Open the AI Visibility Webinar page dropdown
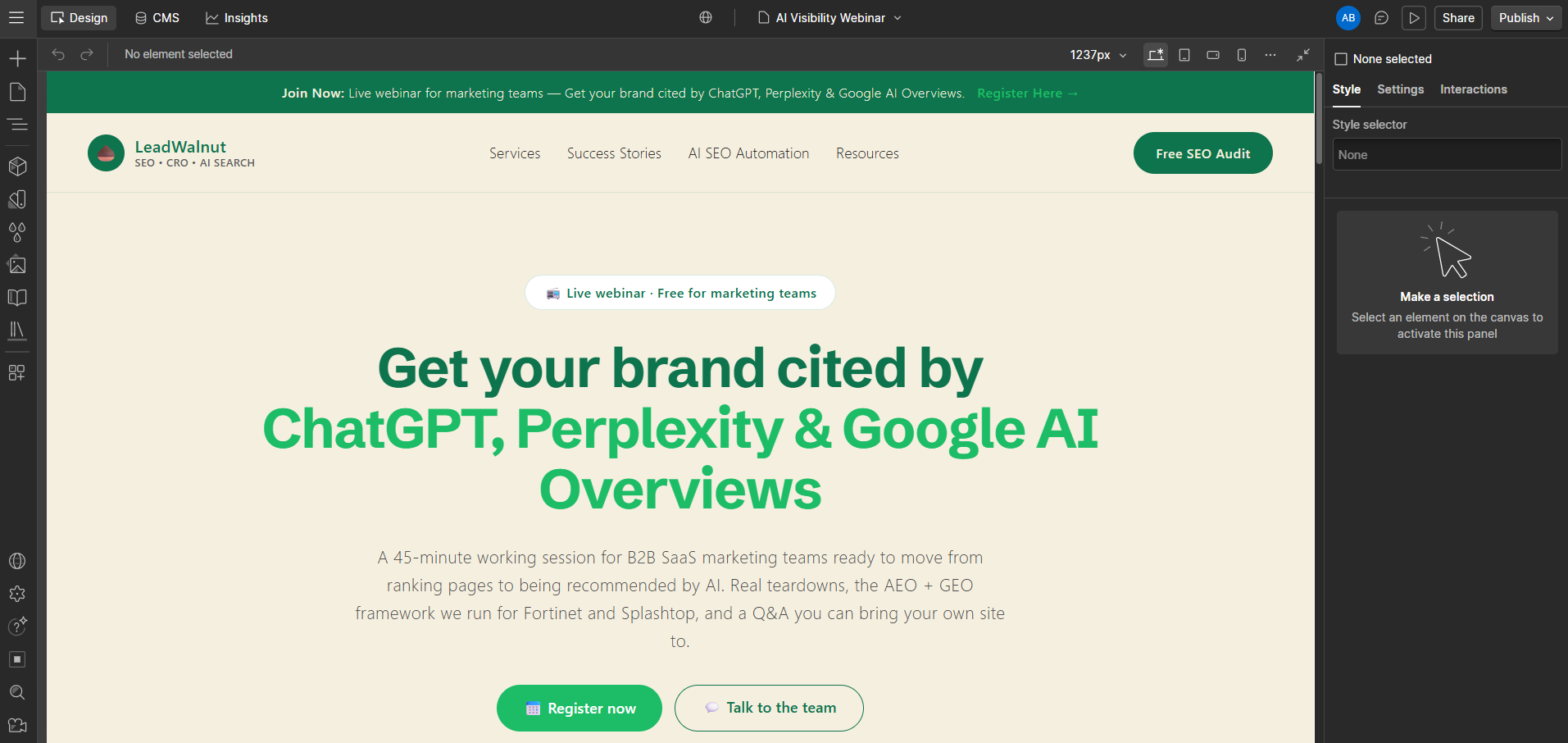This screenshot has width=1568, height=743. (x=829, y=17)
